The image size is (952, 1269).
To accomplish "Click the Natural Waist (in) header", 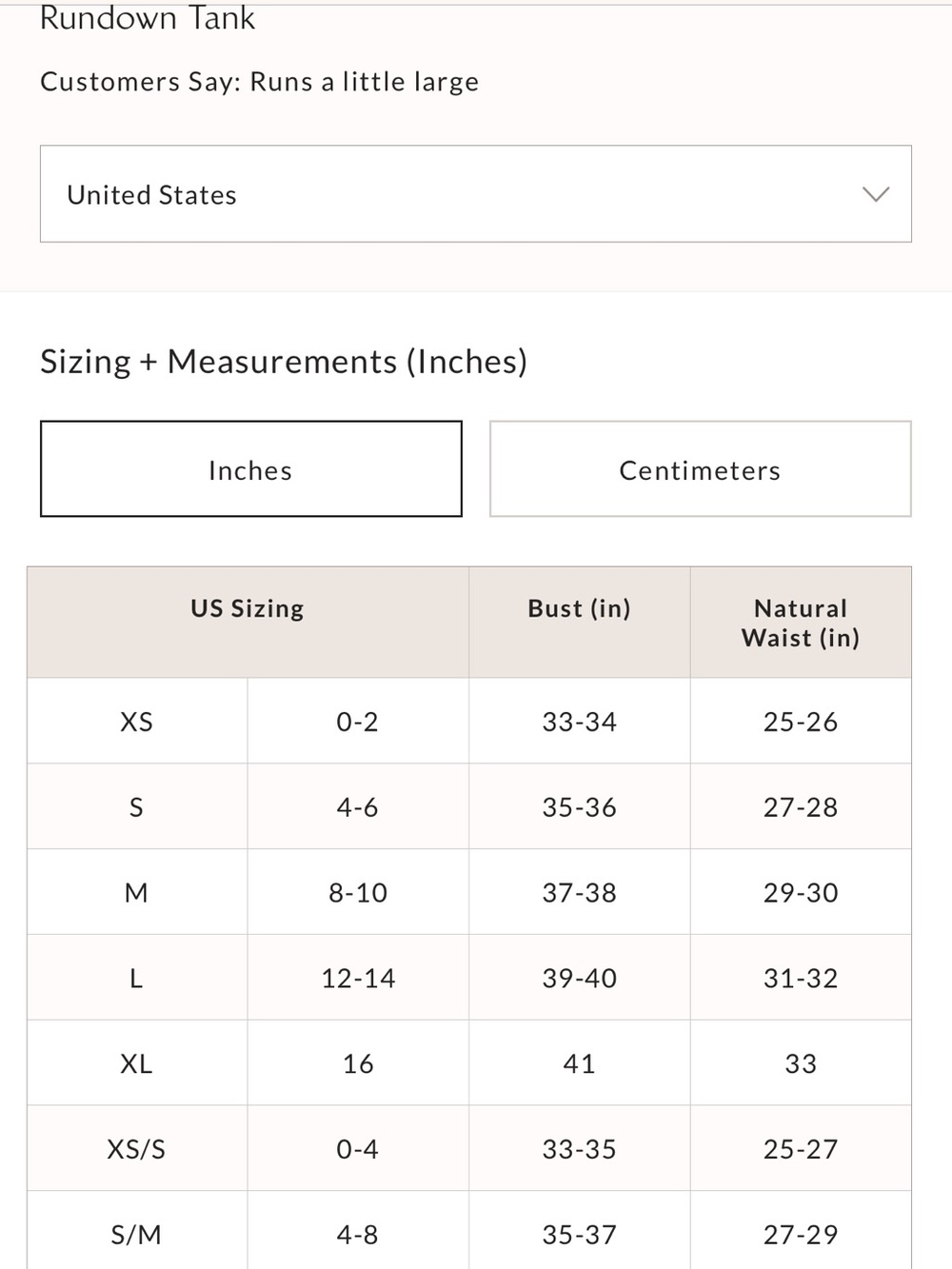I will [801, 624].
